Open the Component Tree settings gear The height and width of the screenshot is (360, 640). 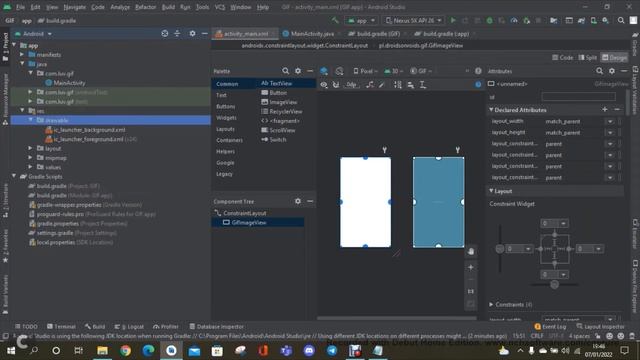[x=298, y=201]
